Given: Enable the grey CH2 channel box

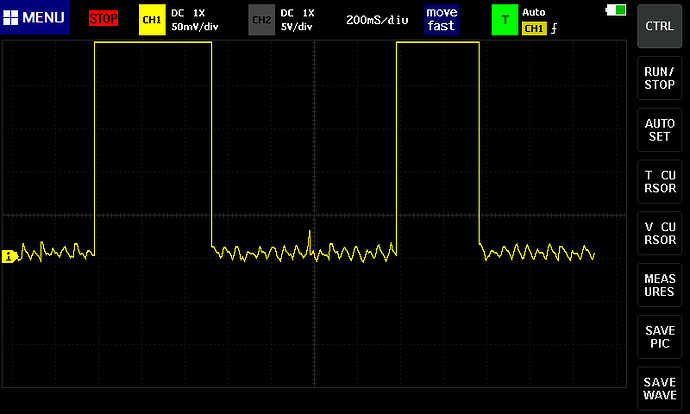Looking at the screenshot, I should [261, 19].
